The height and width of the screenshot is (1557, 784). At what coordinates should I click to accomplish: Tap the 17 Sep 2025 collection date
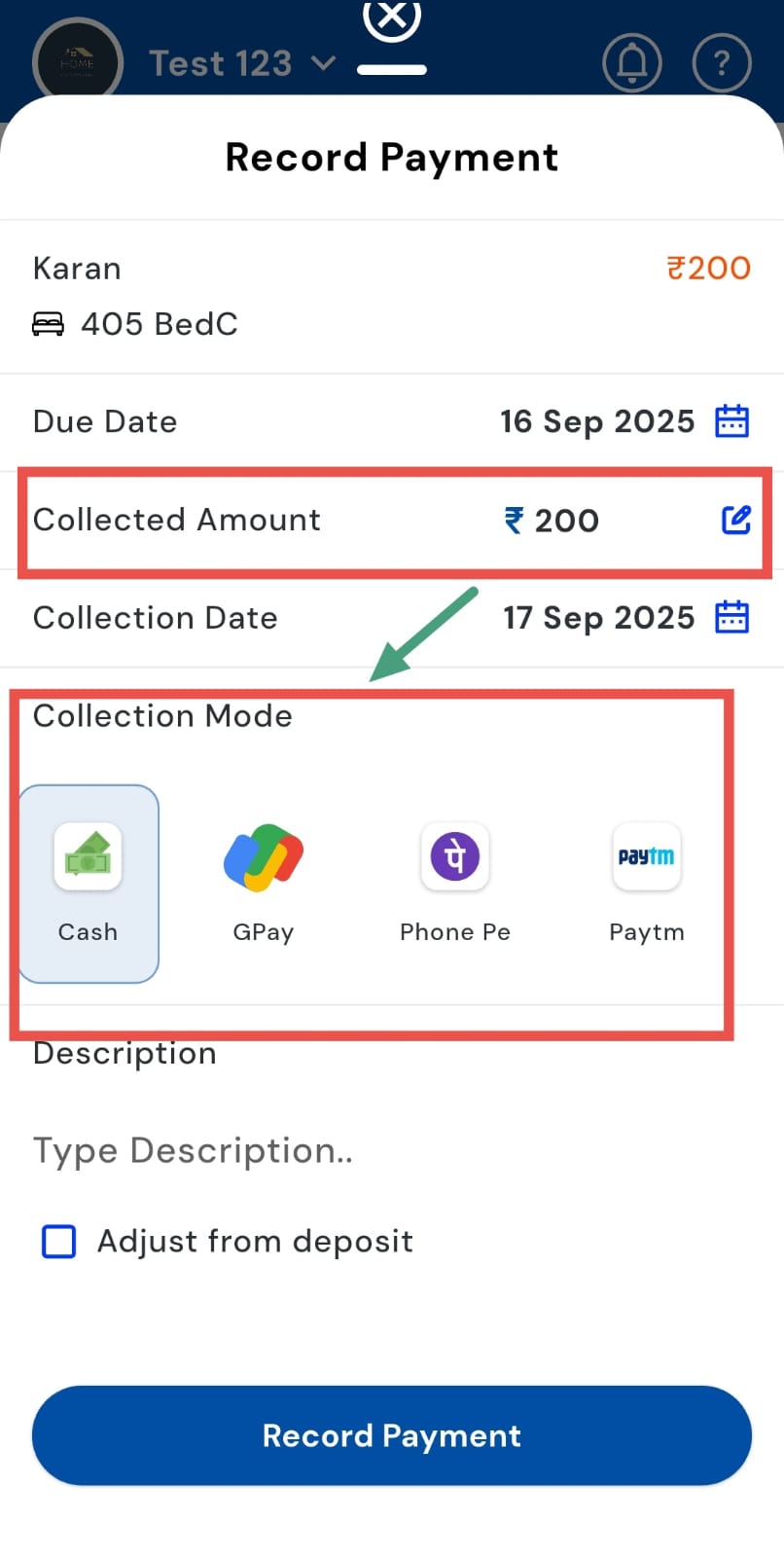(x=598, y=617)
